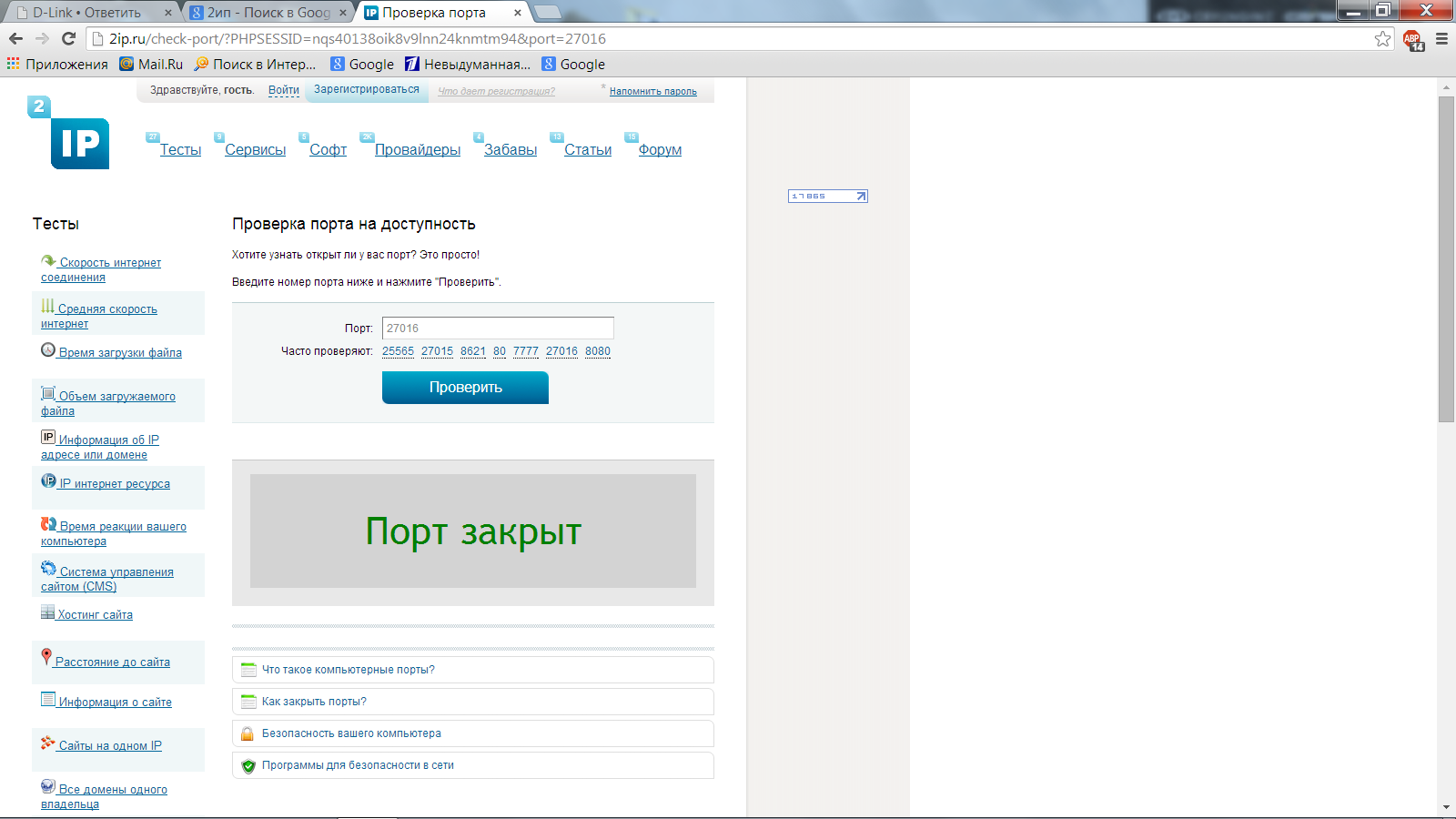Open the Зарегистрироваться tab

click(x=367, y=90)
